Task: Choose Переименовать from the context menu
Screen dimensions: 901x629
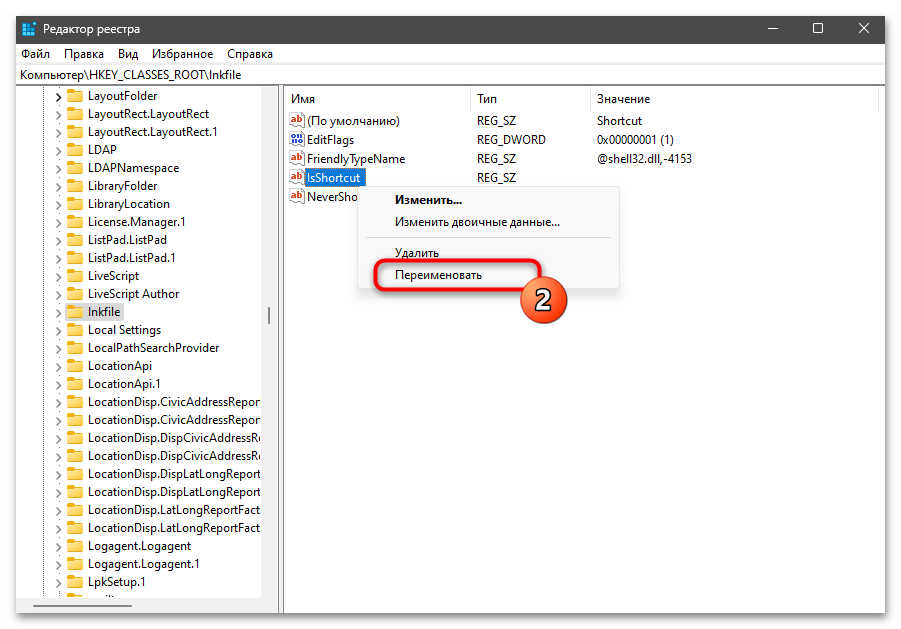Action: (x=438, y=275)
